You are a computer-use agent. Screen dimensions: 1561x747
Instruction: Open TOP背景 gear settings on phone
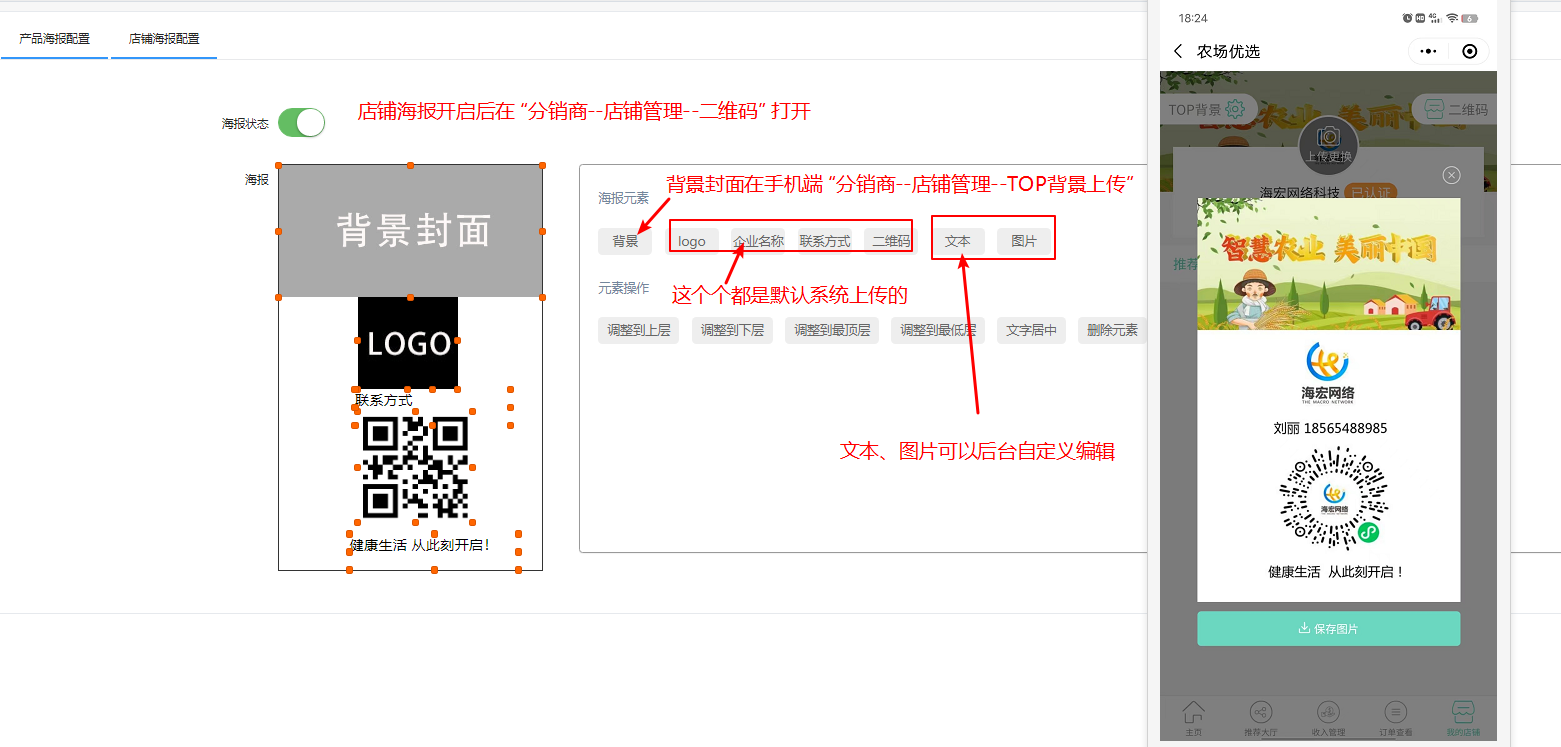[x=1236, y=109]
